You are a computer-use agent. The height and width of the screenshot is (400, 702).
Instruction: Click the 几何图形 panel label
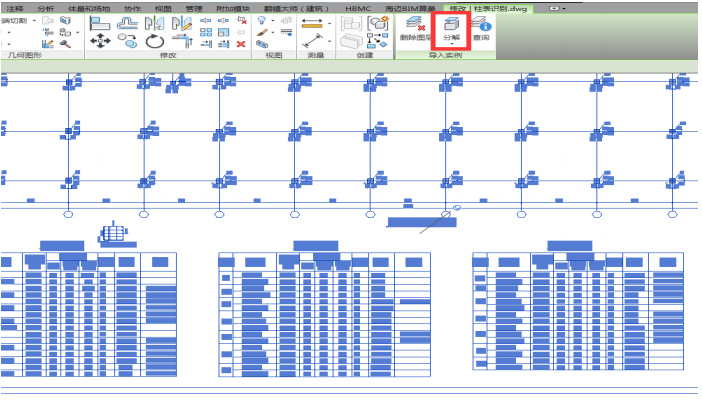point(25,55)
